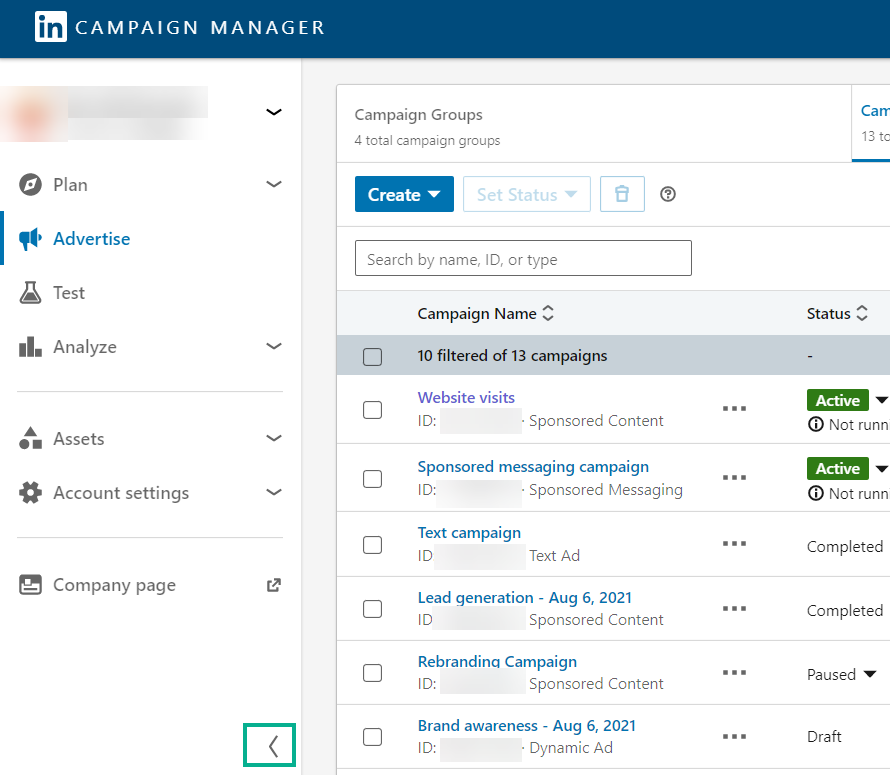Open Test via the flask icon
Screen dimensions: 890x775
pos(30,292)
